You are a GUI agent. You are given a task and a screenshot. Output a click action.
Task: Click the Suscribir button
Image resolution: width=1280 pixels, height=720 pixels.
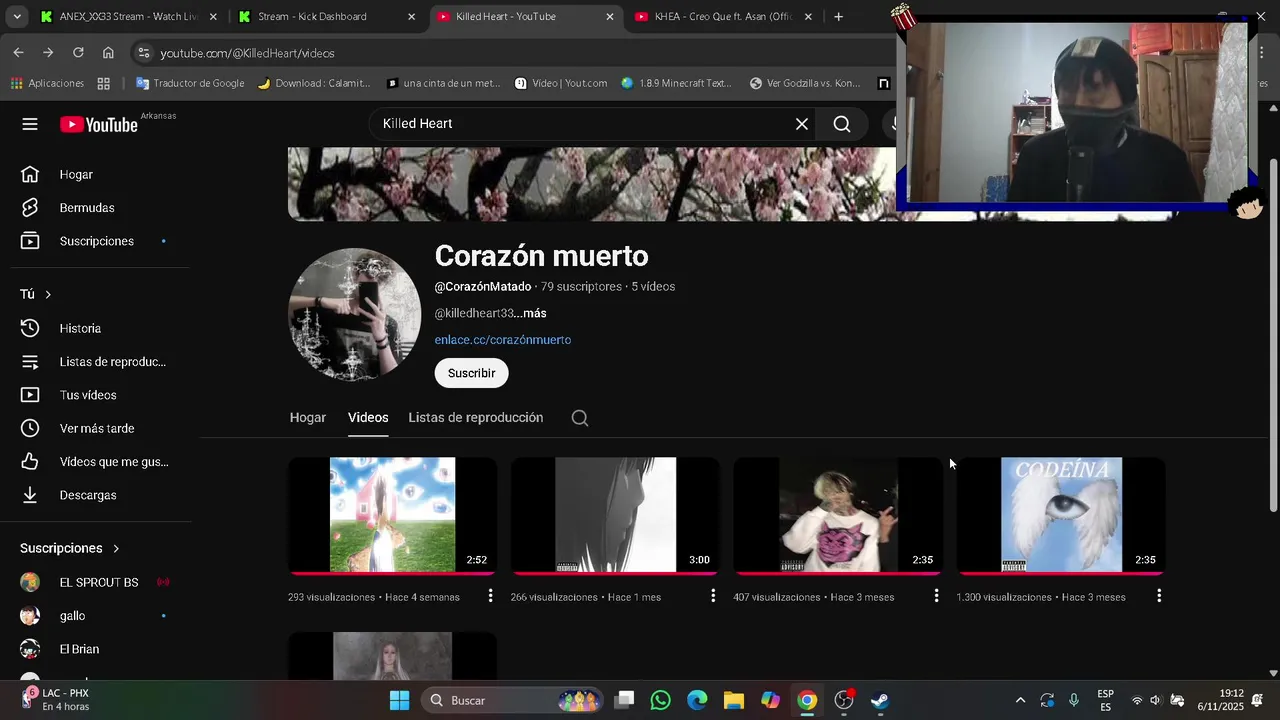point(471,373)
